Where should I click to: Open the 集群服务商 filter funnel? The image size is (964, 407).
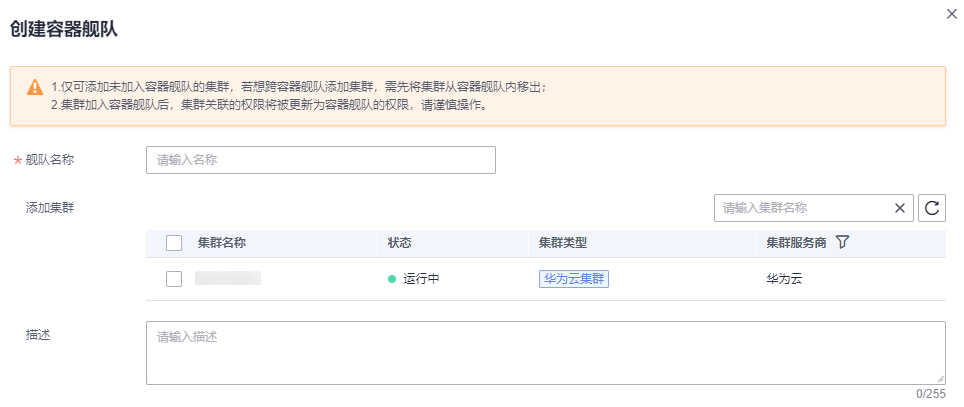pyautogui.click(x=842, y=242)
